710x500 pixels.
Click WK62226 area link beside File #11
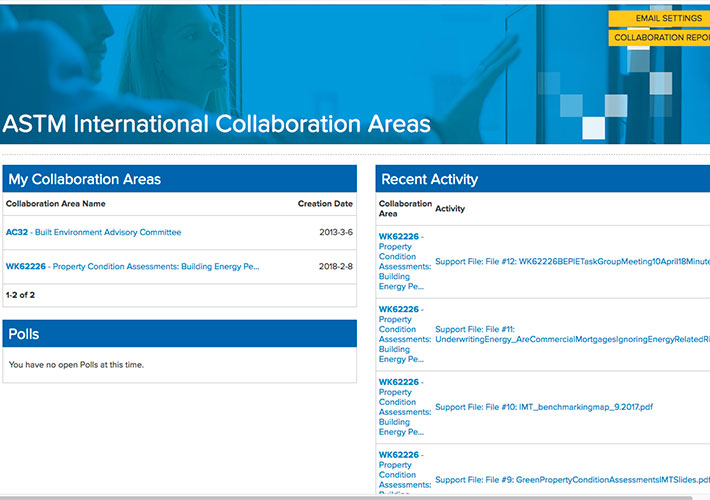(399, 310)
